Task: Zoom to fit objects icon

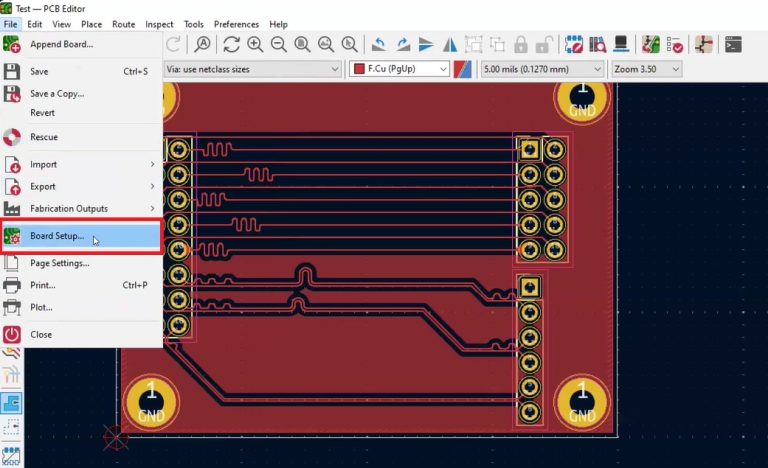Action: [326, 45]
